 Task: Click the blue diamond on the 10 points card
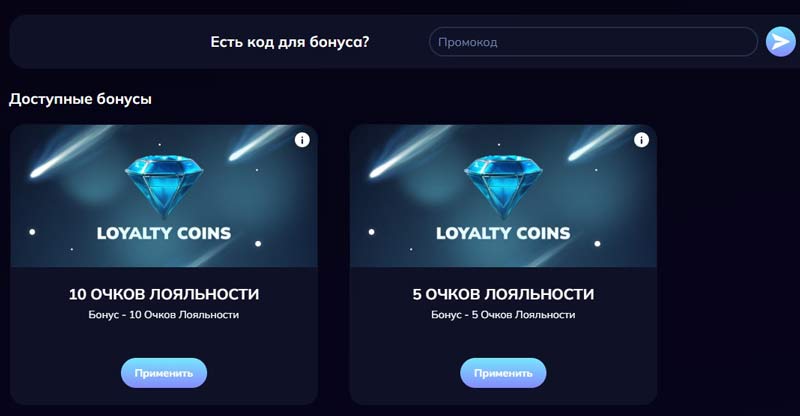tap(163, 183)
